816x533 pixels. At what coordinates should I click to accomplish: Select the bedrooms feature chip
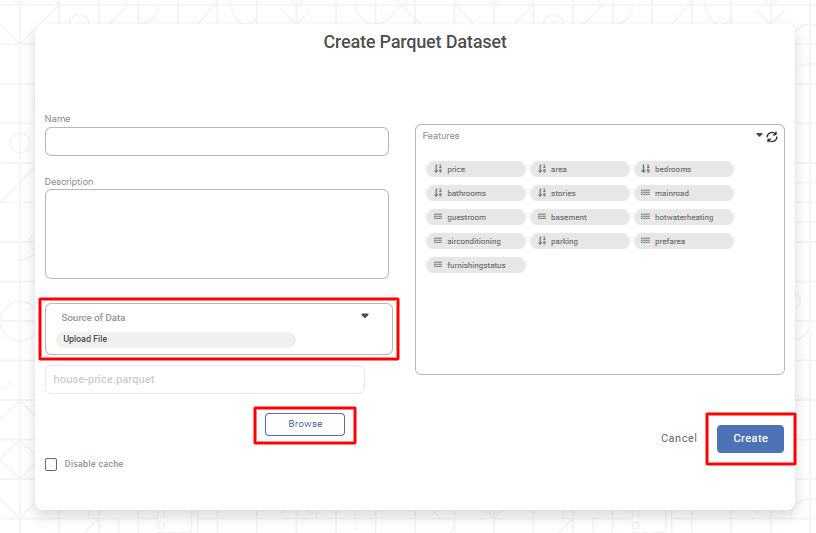(684, 169)
